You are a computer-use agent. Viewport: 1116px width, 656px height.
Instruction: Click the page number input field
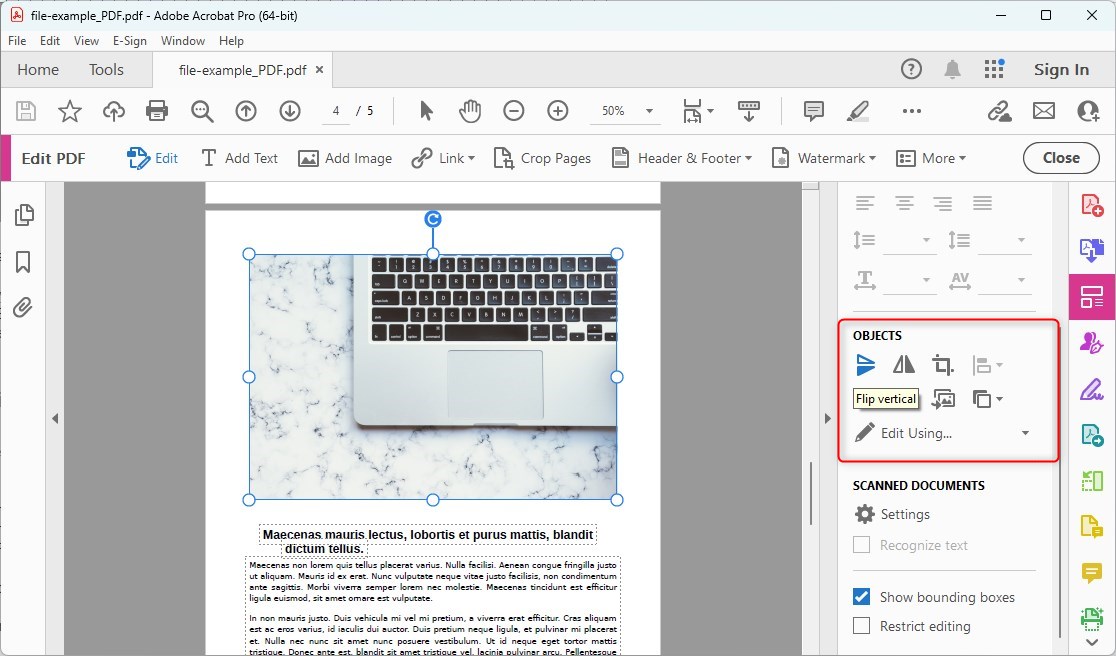point(335,111)
